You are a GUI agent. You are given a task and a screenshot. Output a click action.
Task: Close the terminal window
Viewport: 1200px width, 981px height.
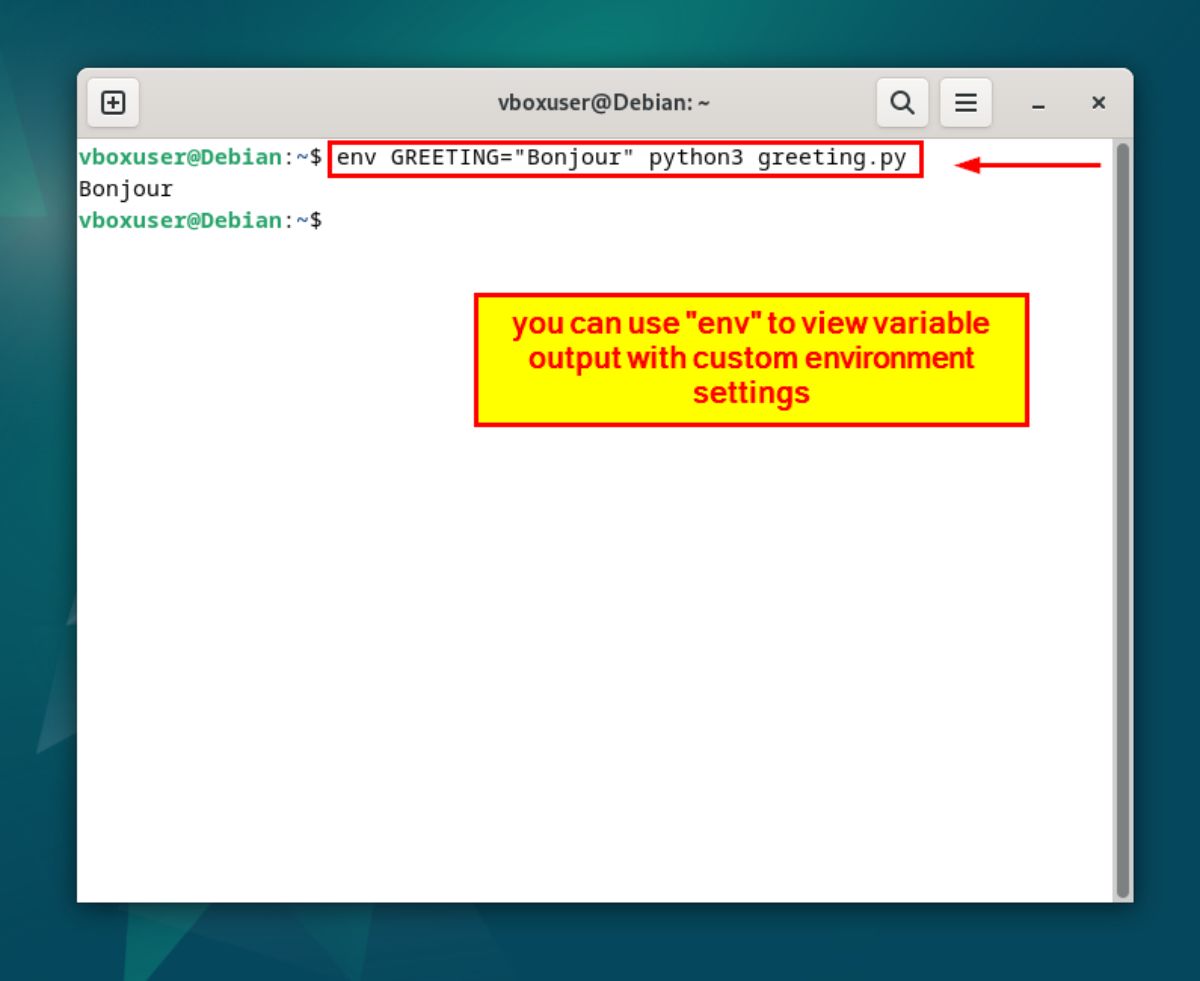pyautogui.click(x=1098, y=103)
